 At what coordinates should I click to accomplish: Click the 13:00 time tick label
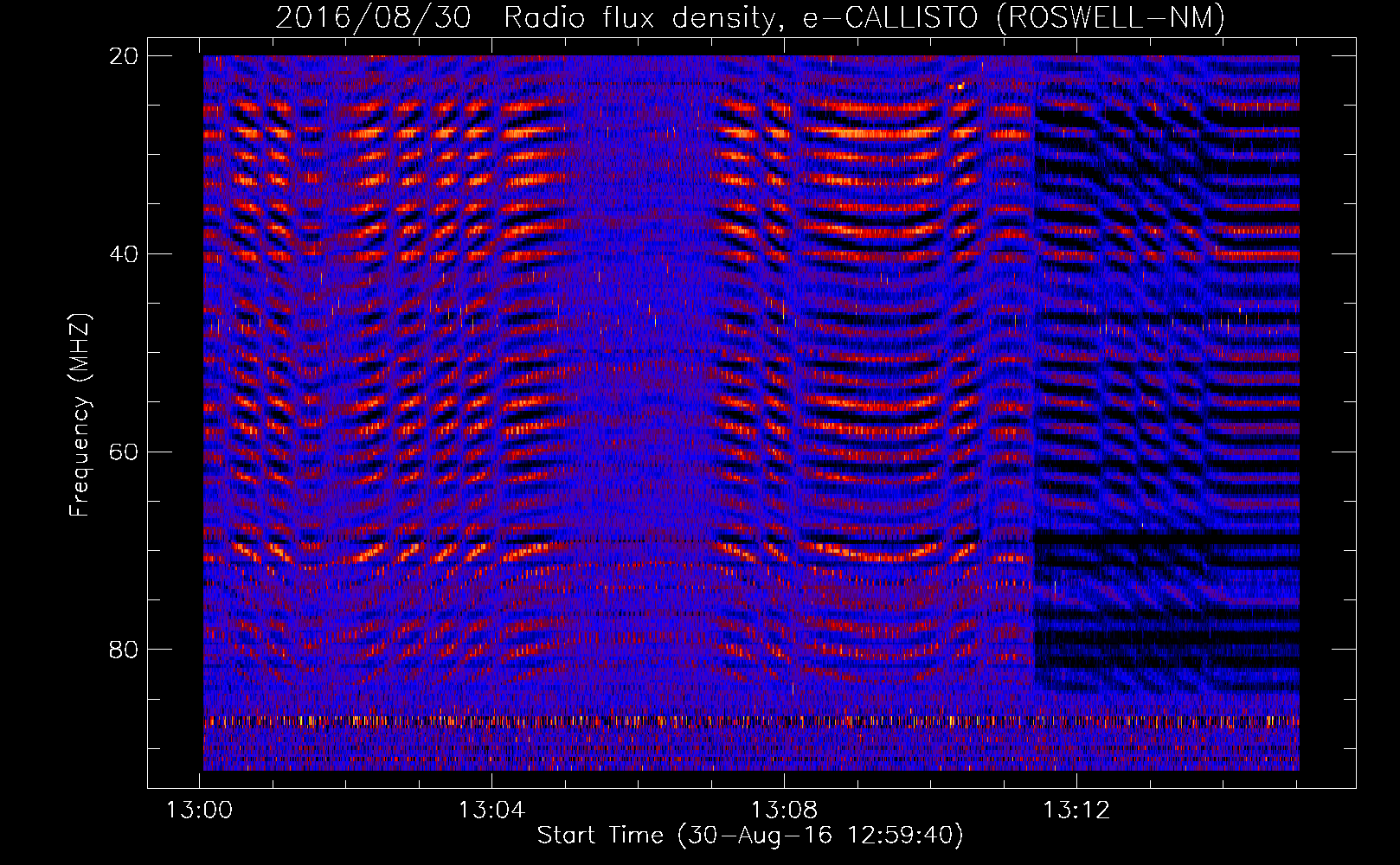pos(200,811)
